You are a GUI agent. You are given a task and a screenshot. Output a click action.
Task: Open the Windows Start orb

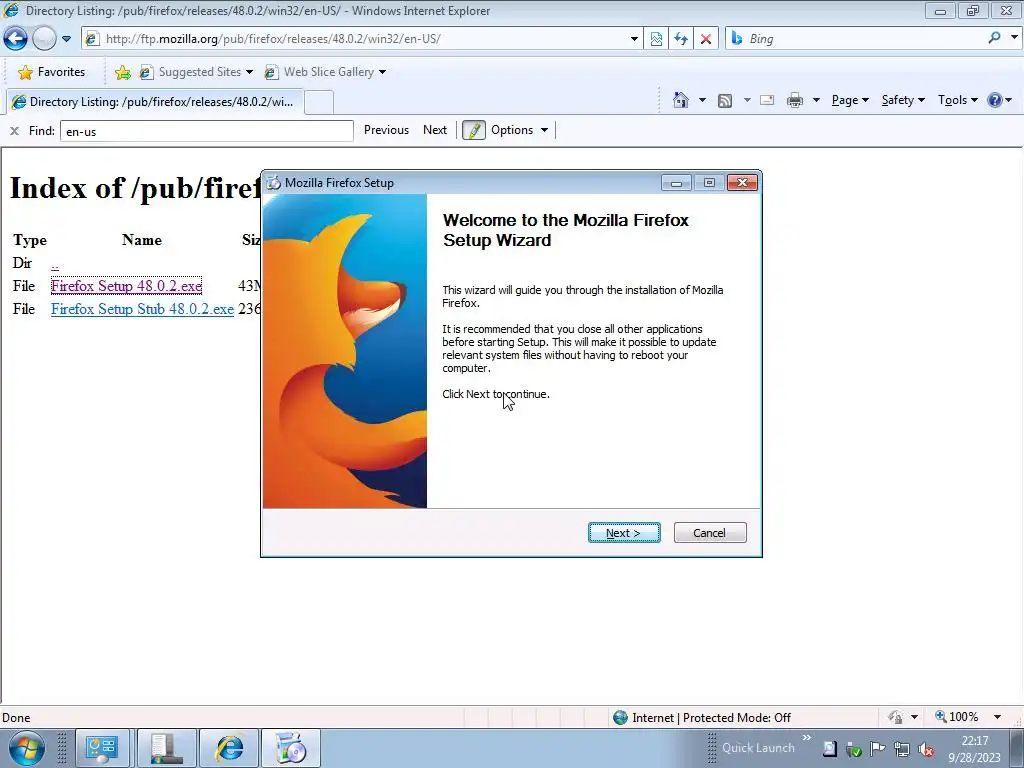tap(27, 748)
